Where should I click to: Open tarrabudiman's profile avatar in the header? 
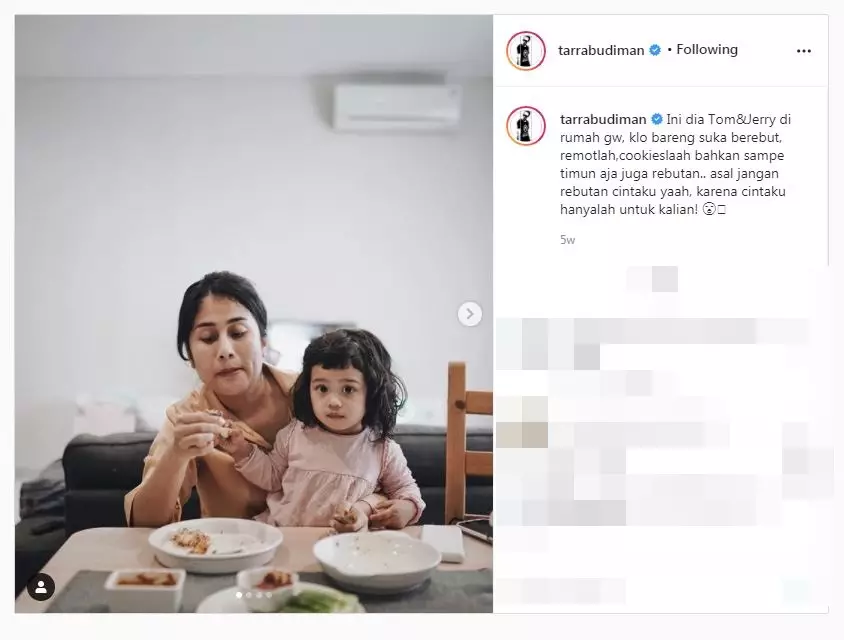click(x=526, y=51)
